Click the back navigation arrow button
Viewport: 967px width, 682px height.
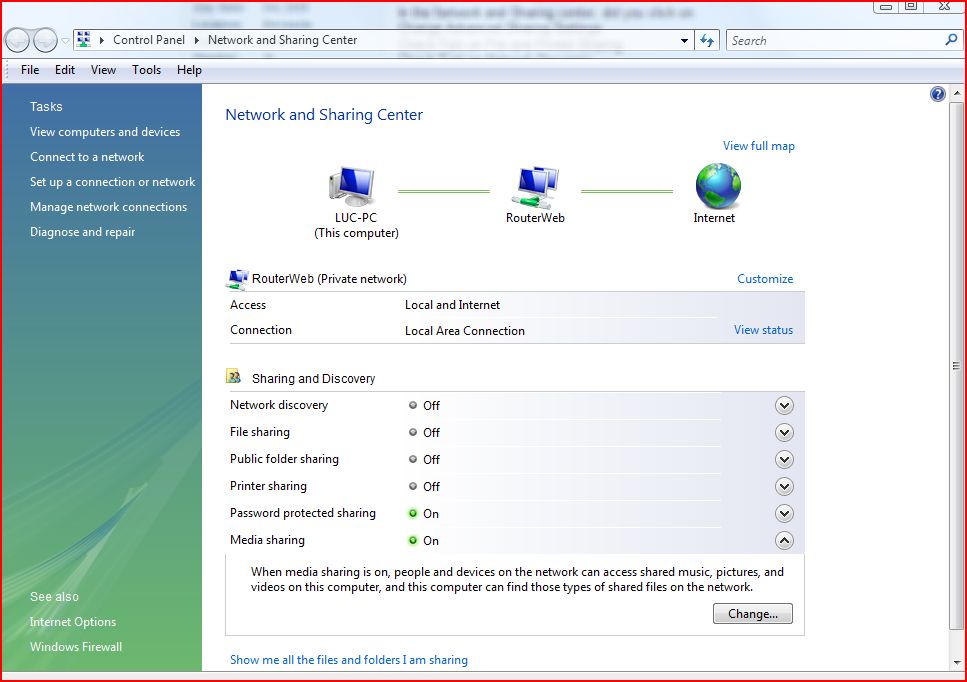click(18, 40)
